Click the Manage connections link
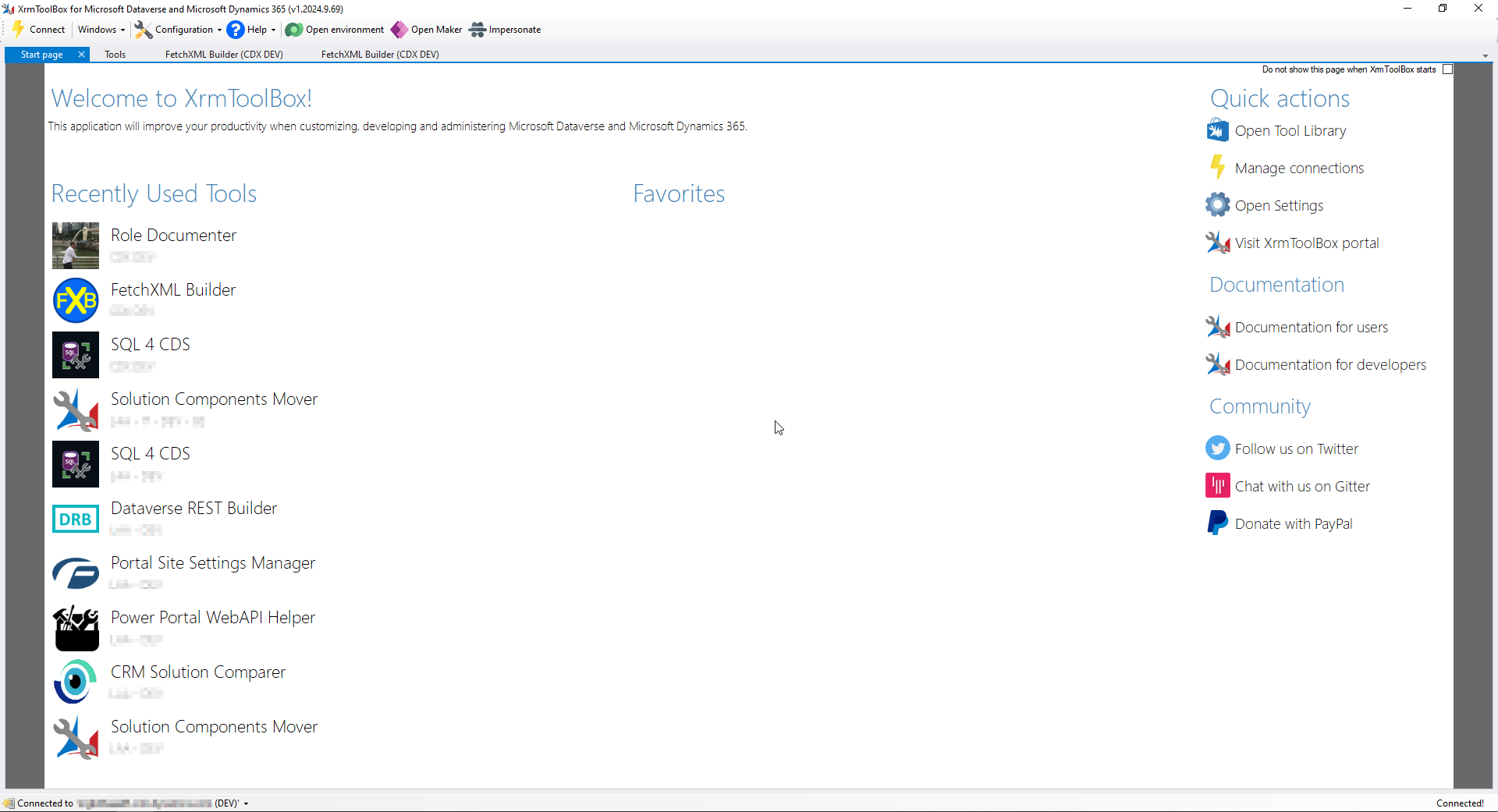Image resolution: width=1498 pixels, height=812 pixels. click(1299, 168)
